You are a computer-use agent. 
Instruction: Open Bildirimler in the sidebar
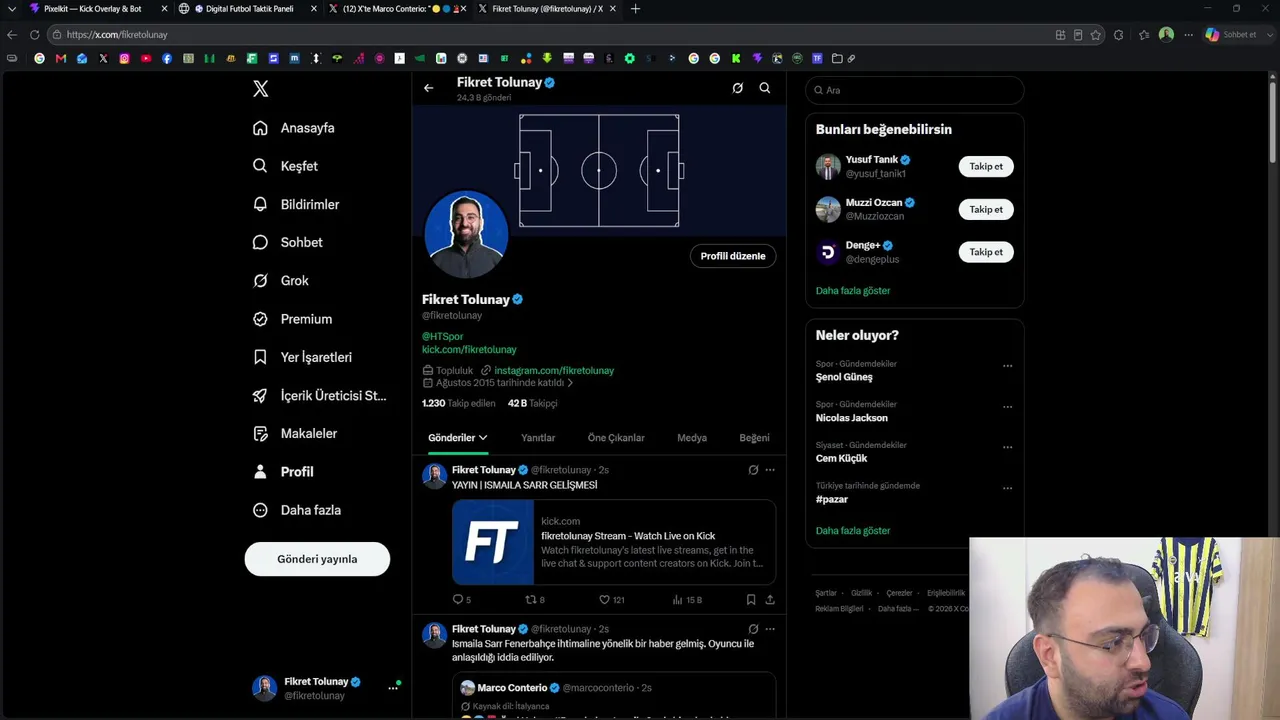coord(296,204)
